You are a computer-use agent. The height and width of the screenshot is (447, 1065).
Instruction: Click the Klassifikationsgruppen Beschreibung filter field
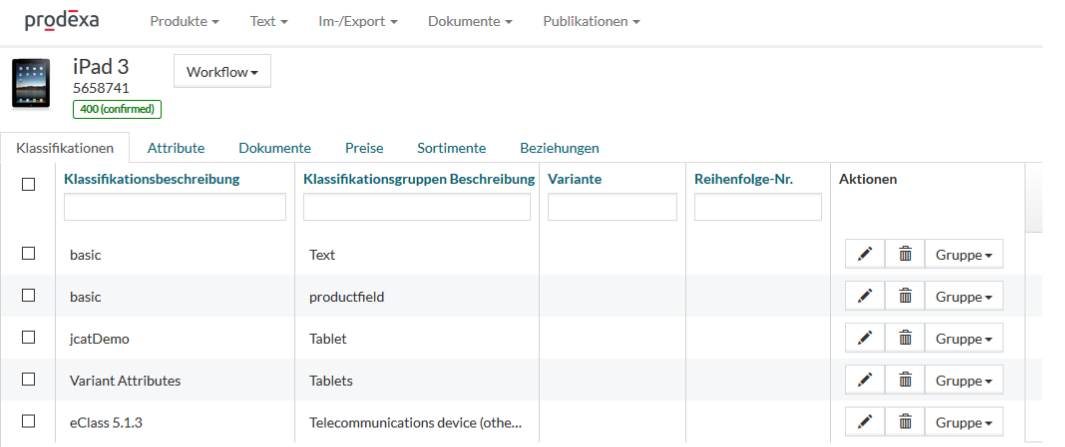(x=416, y=207)
